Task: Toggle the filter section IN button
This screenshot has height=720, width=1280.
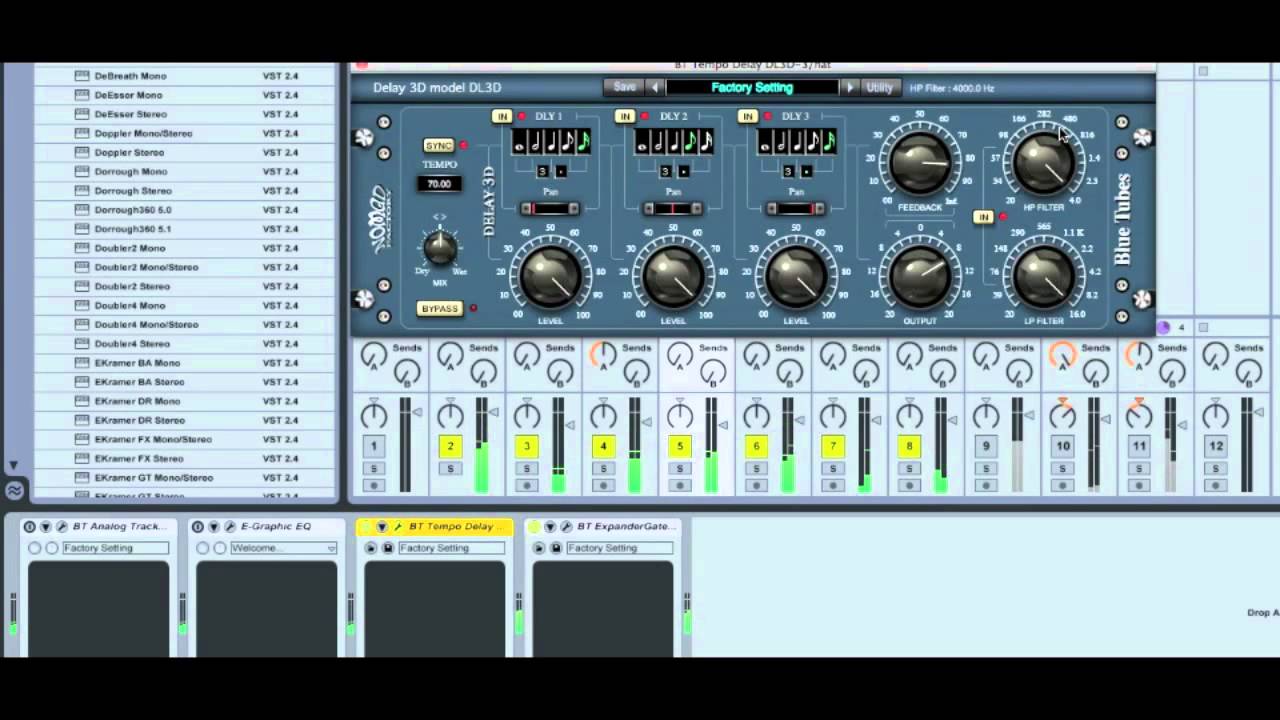Action: (984, 217)
